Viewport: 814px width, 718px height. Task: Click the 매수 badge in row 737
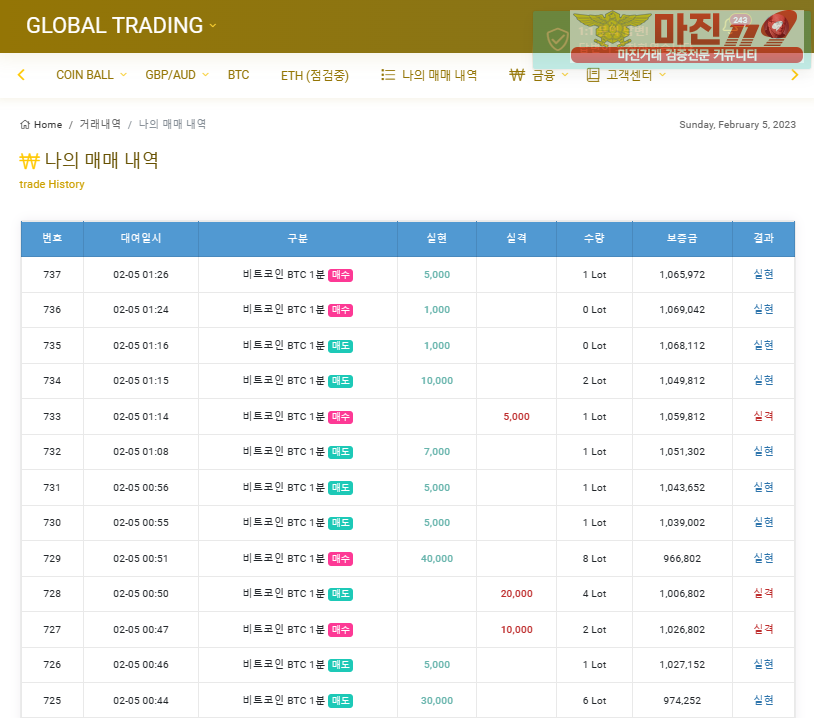340,275
